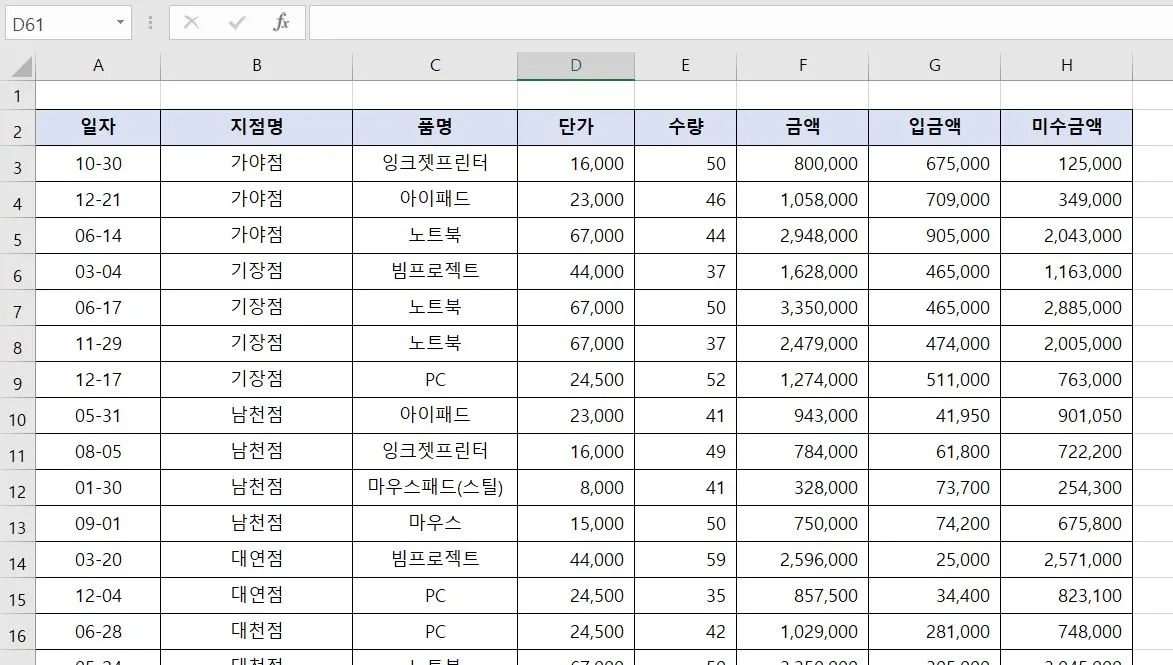
Task: Click the 입금액 header cell
Action: [934, 128]
